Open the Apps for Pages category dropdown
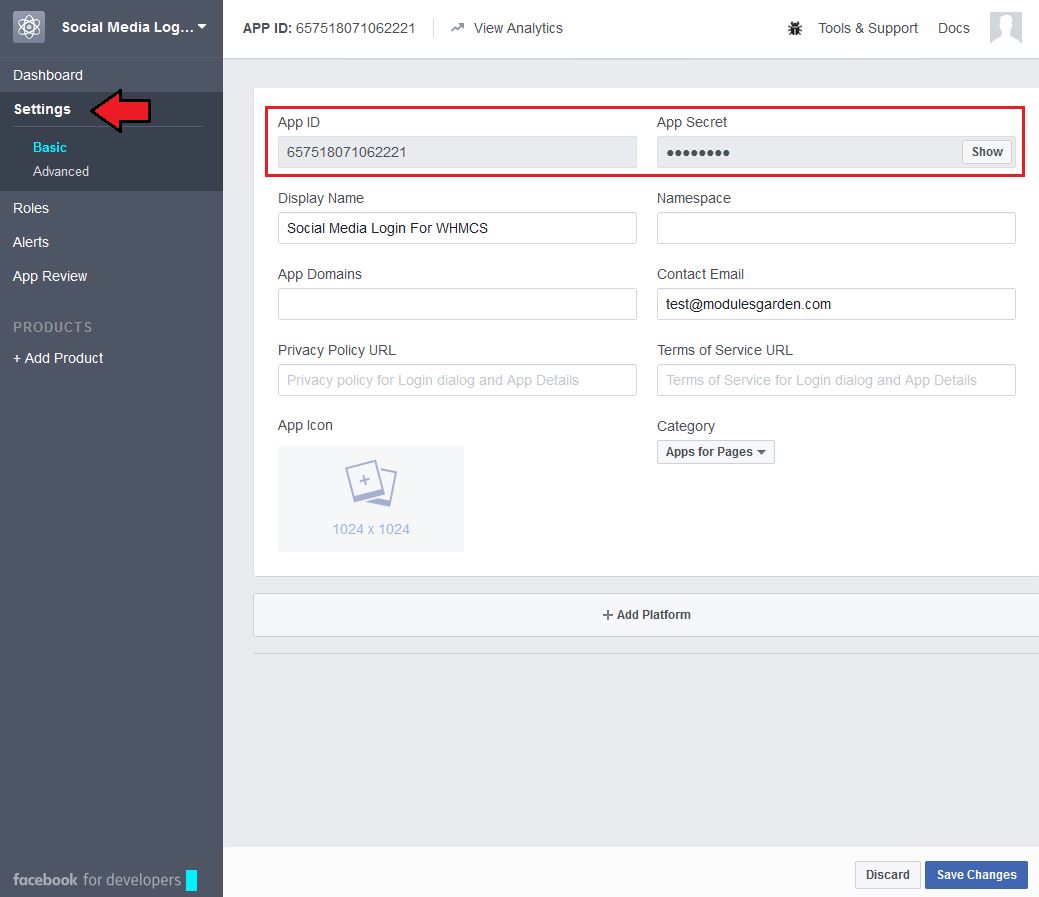 coord(716,452)
